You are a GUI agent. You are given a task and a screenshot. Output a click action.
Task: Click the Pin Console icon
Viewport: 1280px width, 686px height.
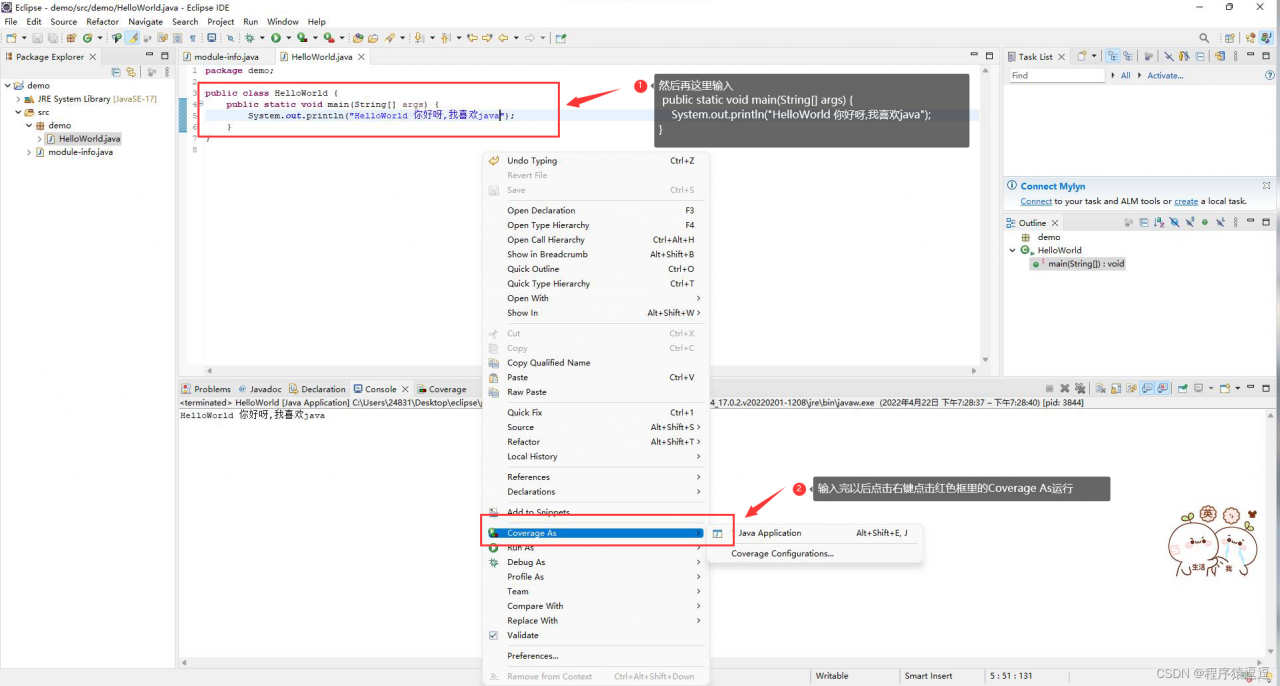pos(1182,388)
